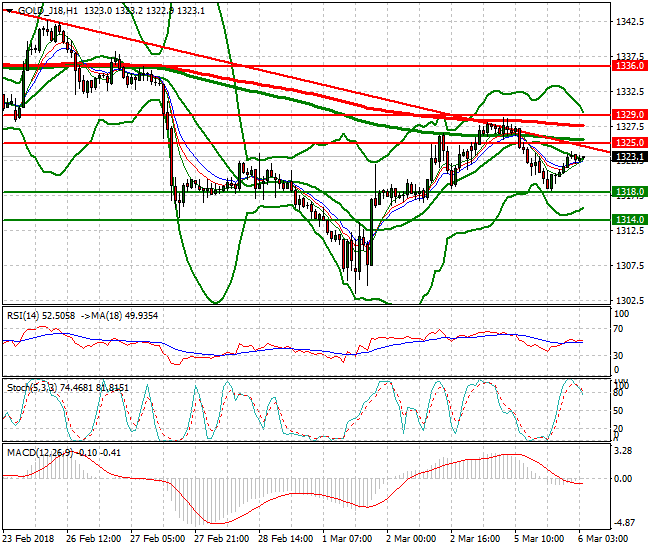650x550 pixels.
Task: Click the 1332.5 price axis value
Action: tap(630, 92)
